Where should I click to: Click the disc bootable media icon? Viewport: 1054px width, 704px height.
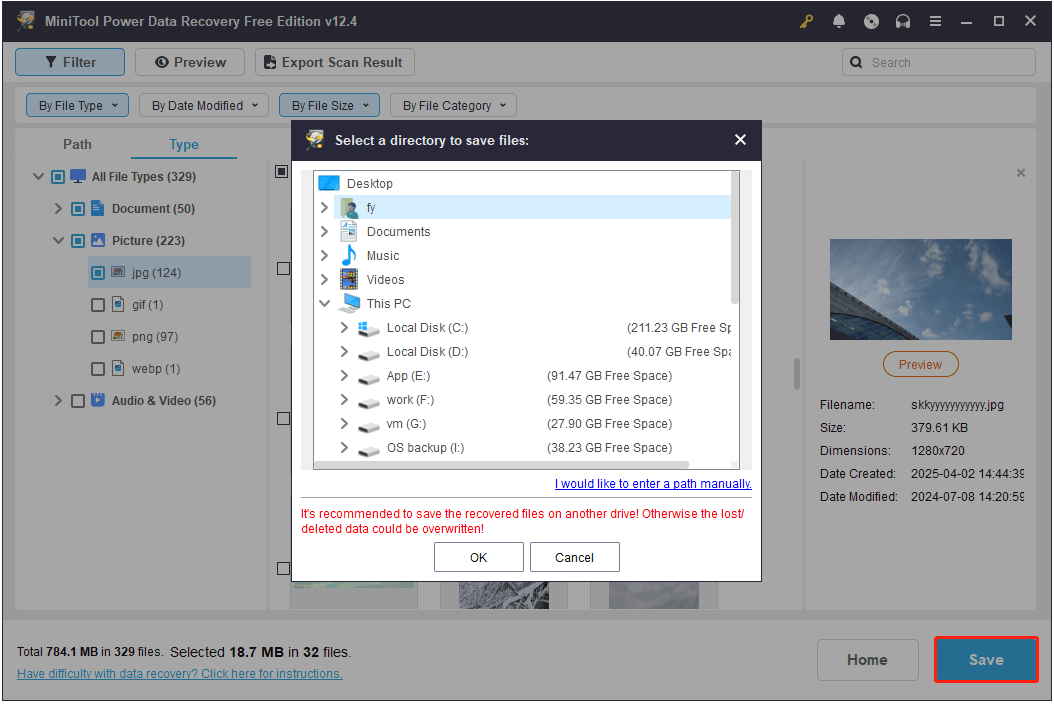tap(871, 21)
